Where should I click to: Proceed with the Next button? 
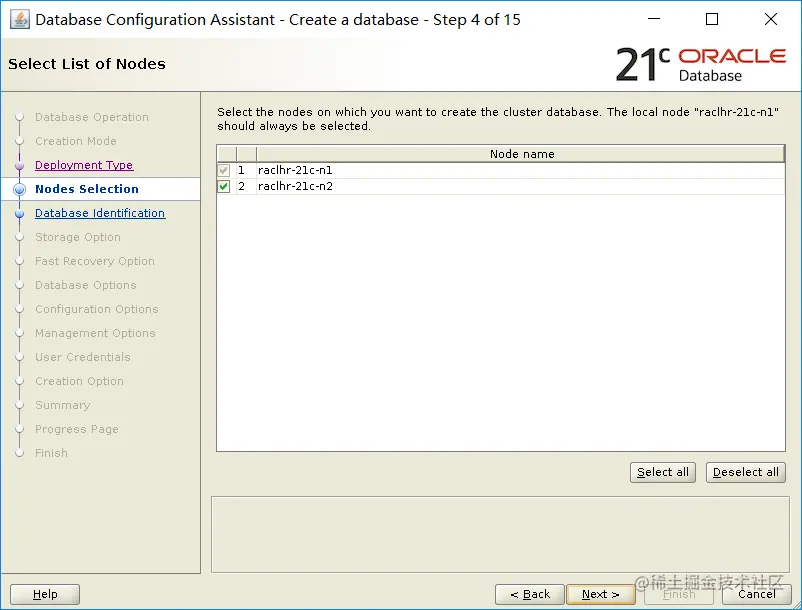pyautogui.click(x=600, y=594)
